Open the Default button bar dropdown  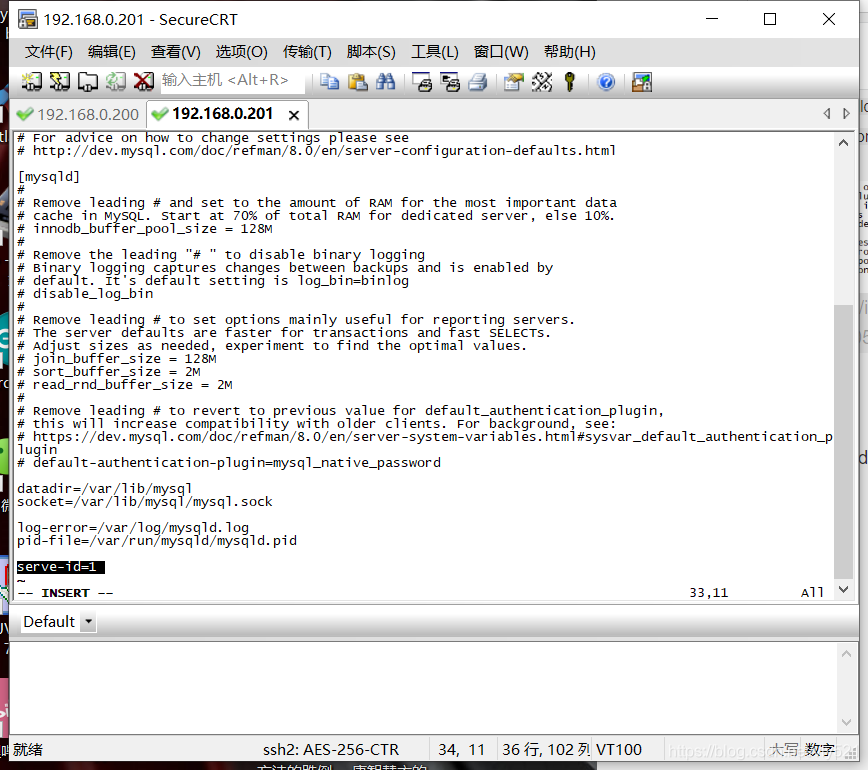[x=89, y=622]
